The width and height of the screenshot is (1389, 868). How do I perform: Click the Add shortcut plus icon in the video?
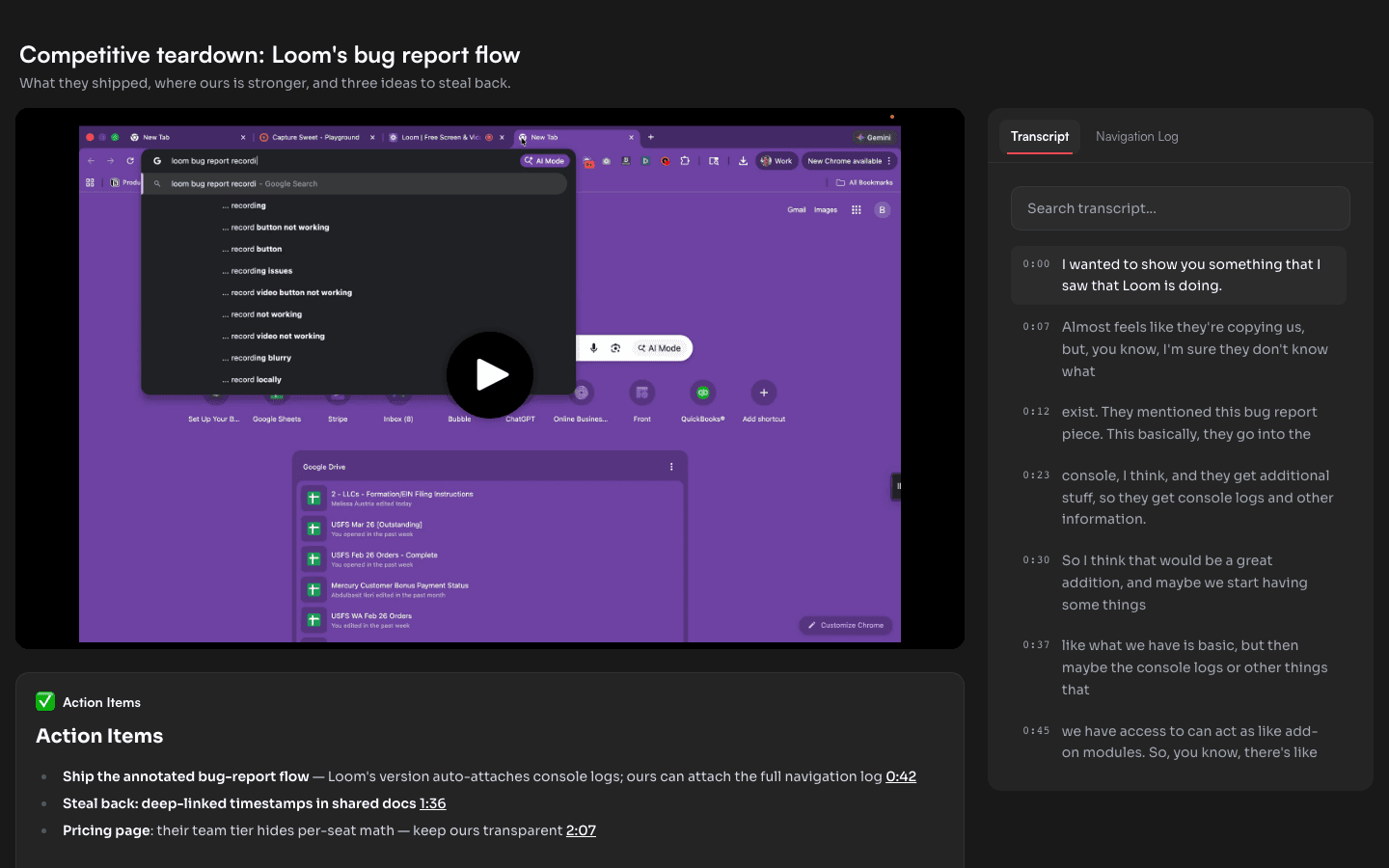pos(764,393)
